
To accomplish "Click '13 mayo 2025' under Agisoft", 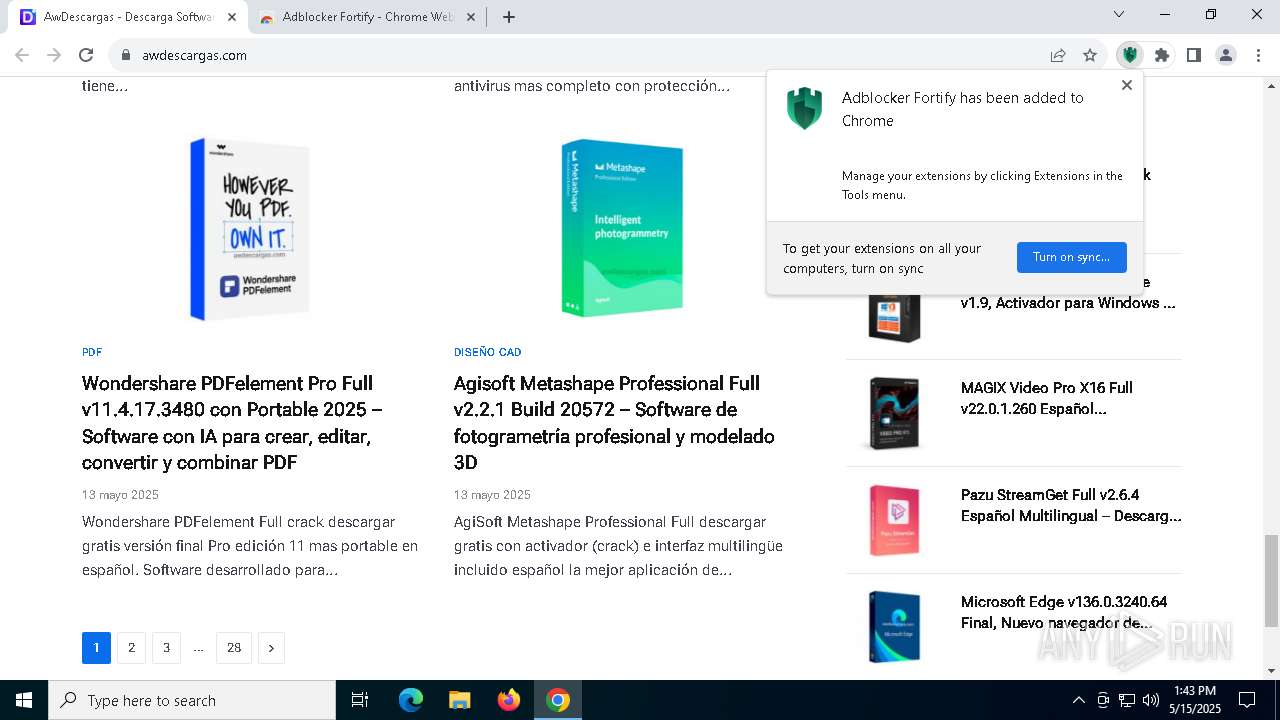I will tap(492, 495).
